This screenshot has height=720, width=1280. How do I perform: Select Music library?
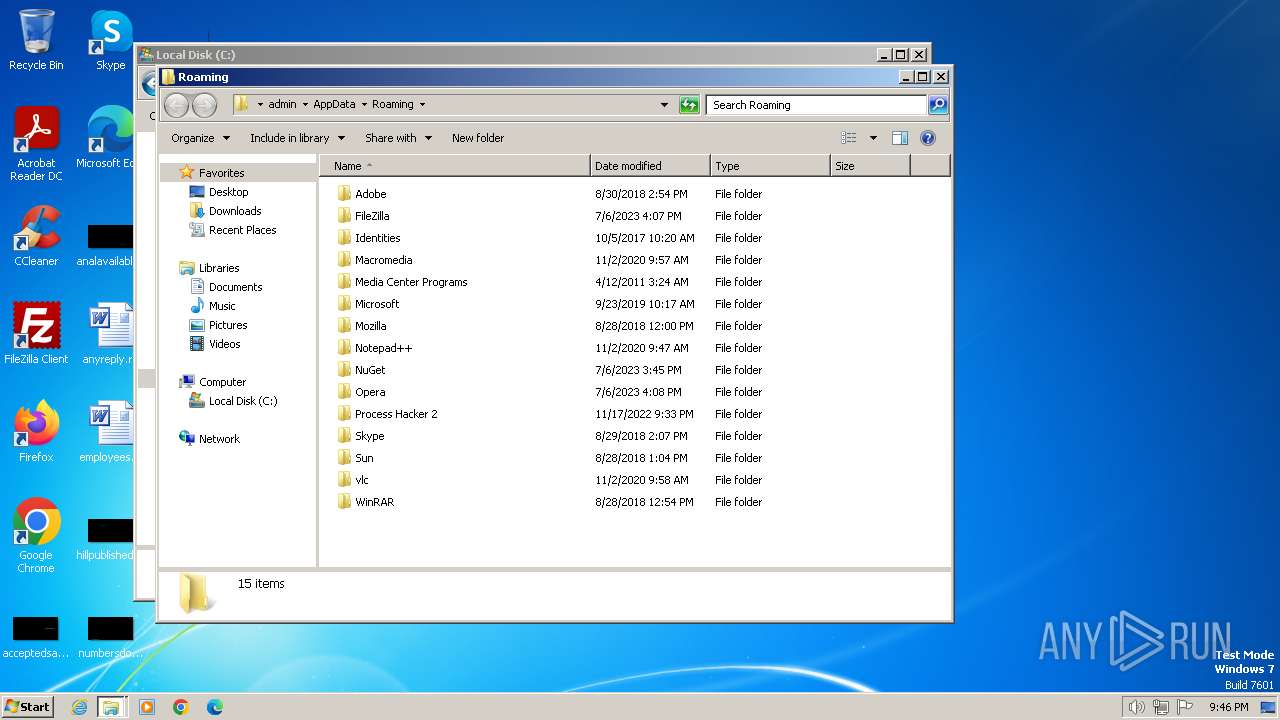[x=222, y=306]
